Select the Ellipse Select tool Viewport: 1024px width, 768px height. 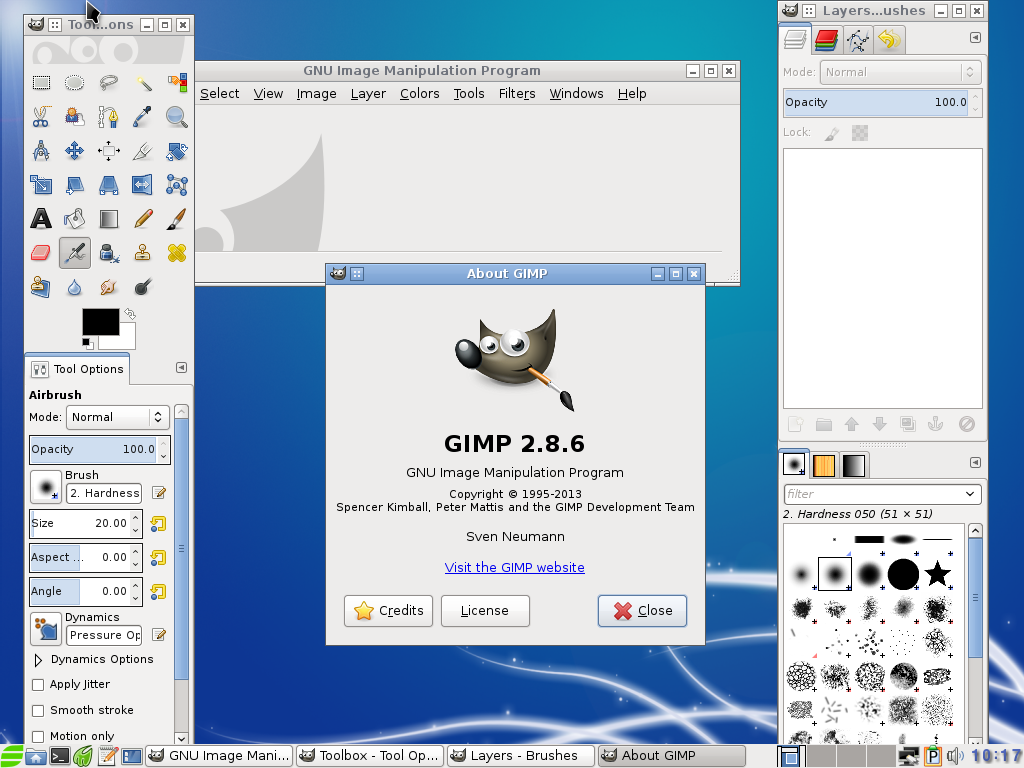click(74, 82)
